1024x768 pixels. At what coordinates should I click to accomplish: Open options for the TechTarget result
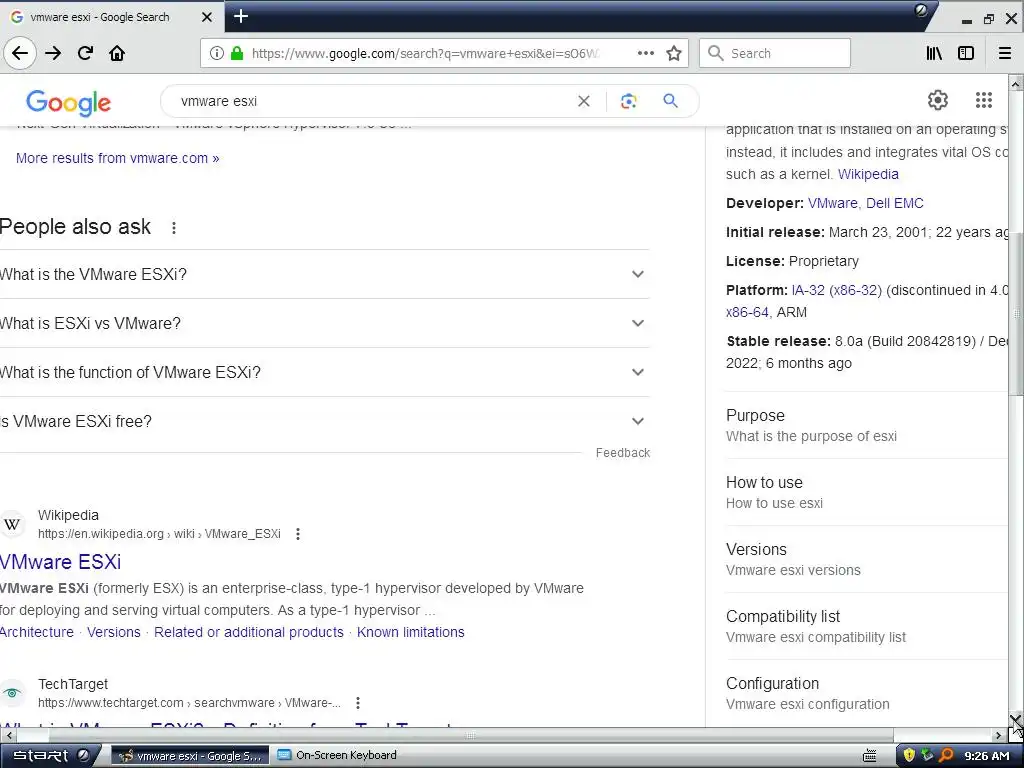pyautogui.click(x=358, y=703)
